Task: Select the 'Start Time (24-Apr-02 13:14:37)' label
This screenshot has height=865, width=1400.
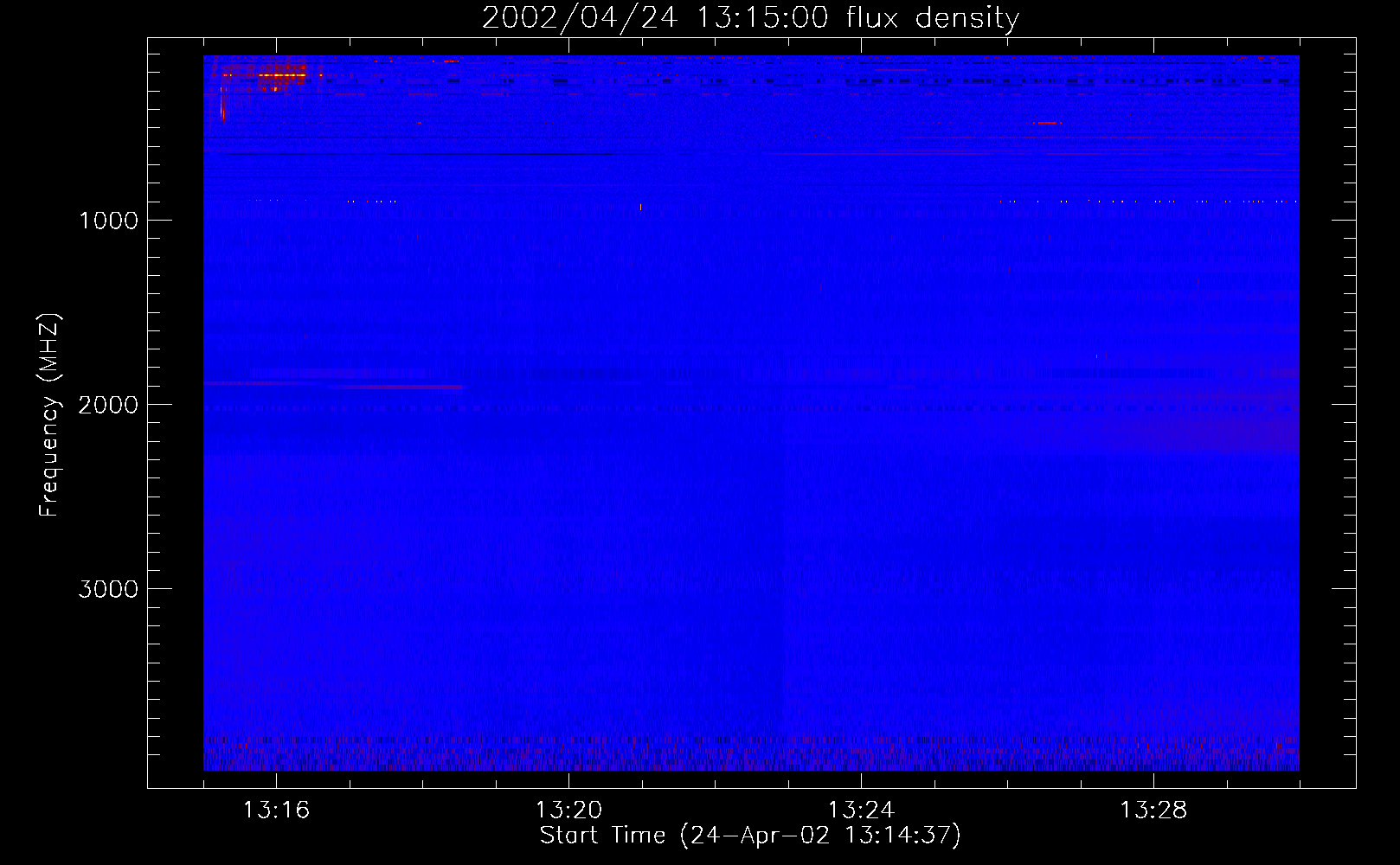Action: (750, 836)
